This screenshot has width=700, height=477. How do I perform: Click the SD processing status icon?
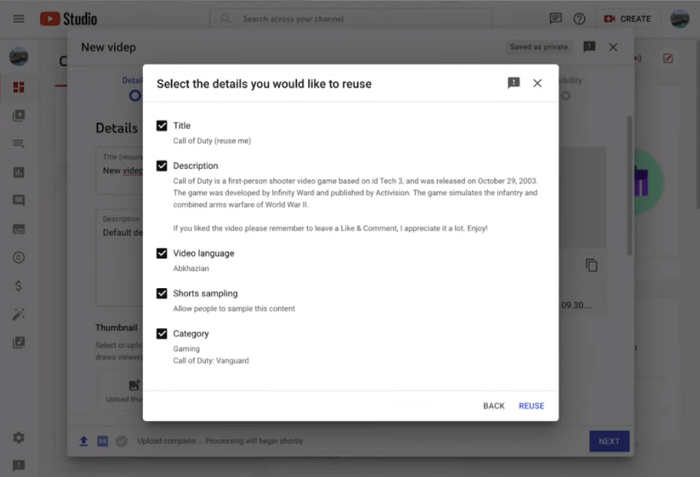[103, 441]
